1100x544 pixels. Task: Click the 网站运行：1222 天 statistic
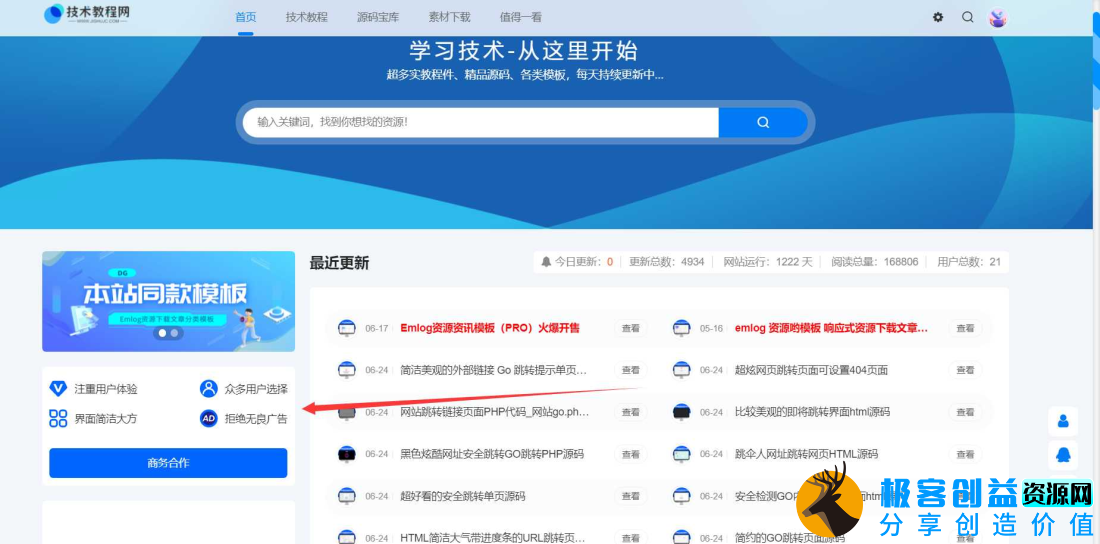point(768,262)
